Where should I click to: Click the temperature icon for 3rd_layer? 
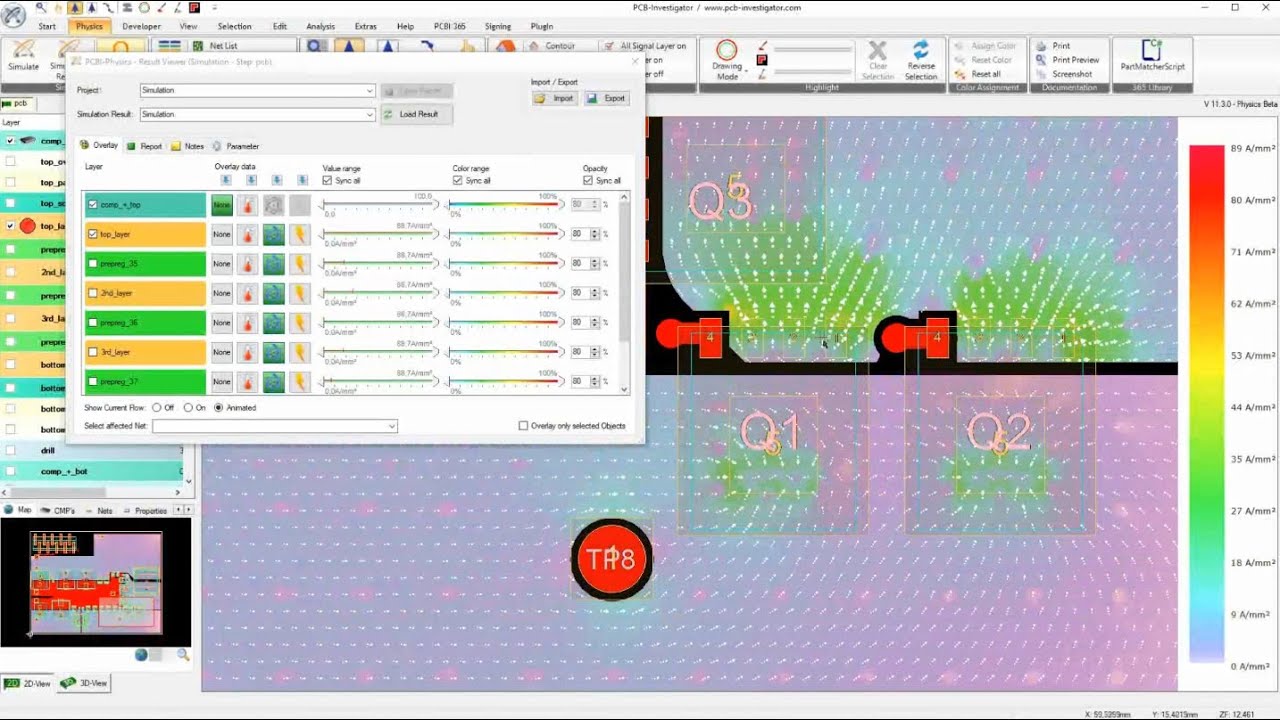pyautogui.click(x=246, y=352)
